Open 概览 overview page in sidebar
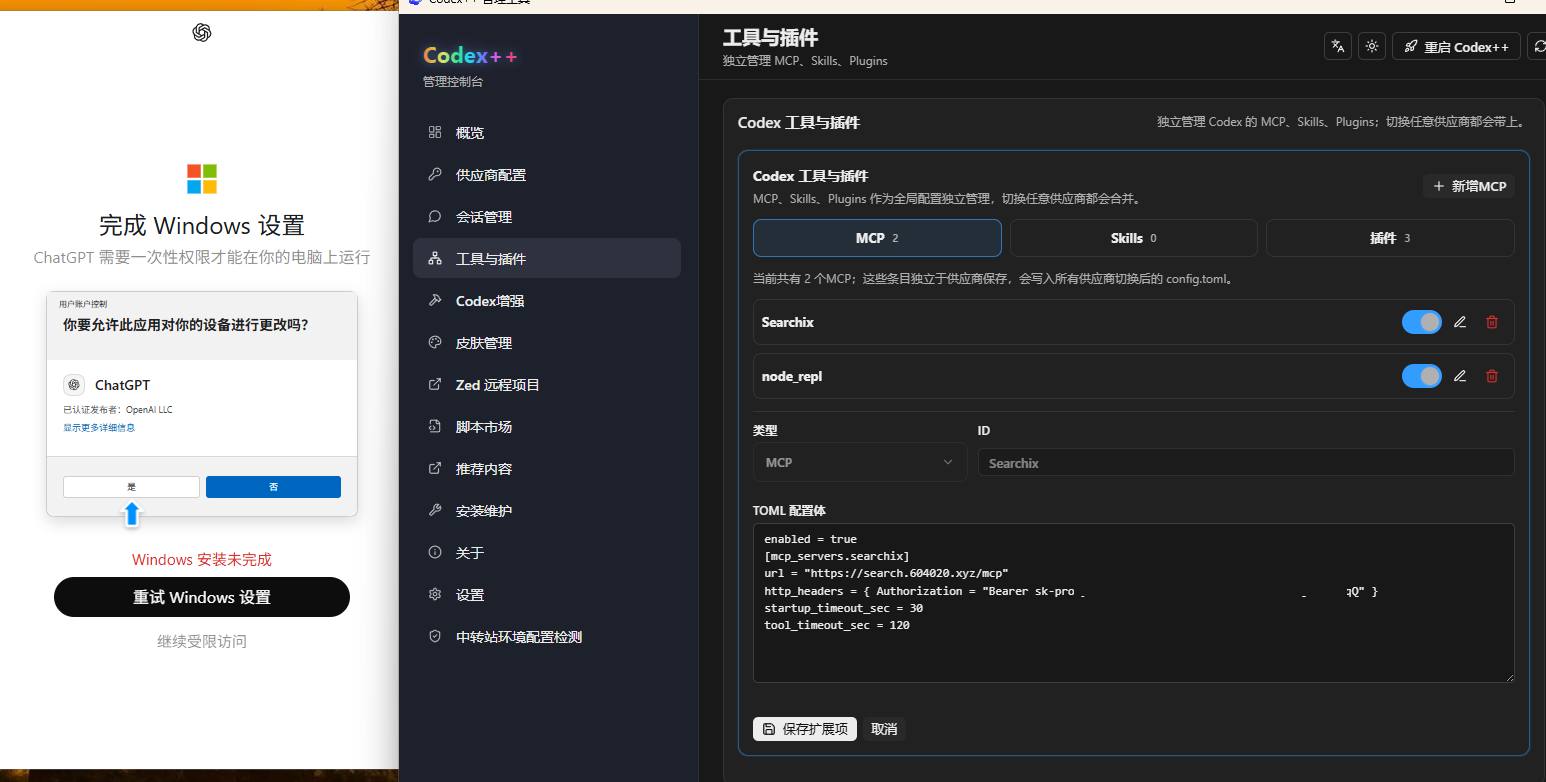This screenshot has height=782, width=1546. [546, 133]
